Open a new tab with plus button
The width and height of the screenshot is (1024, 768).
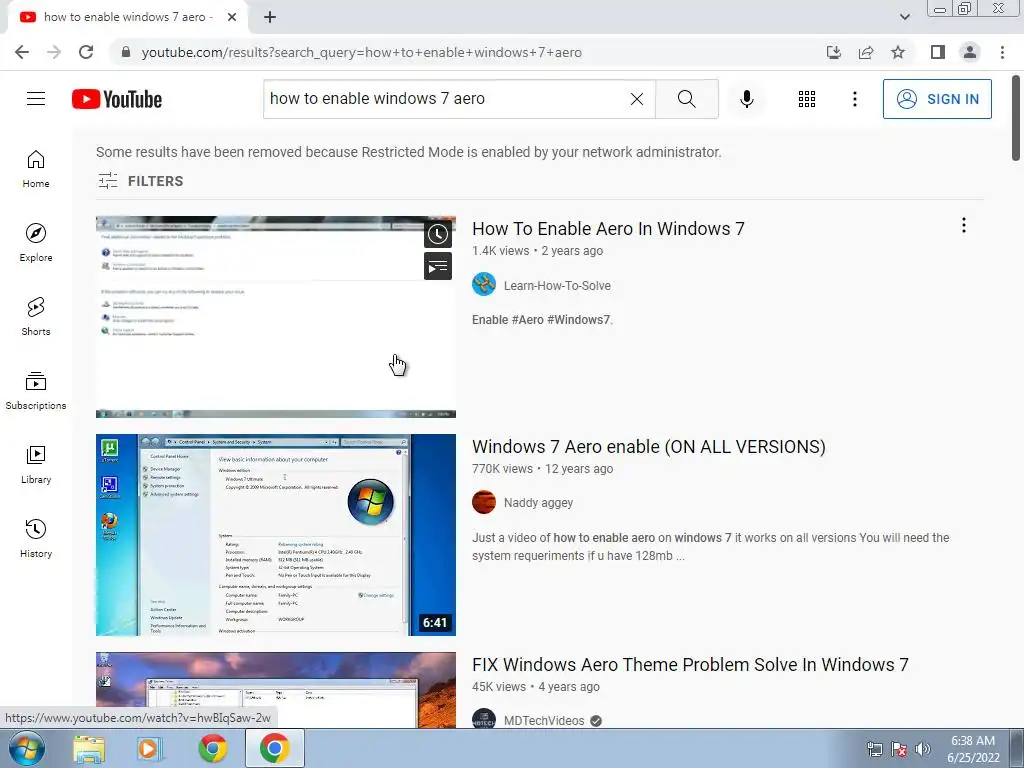coord(270,17)
